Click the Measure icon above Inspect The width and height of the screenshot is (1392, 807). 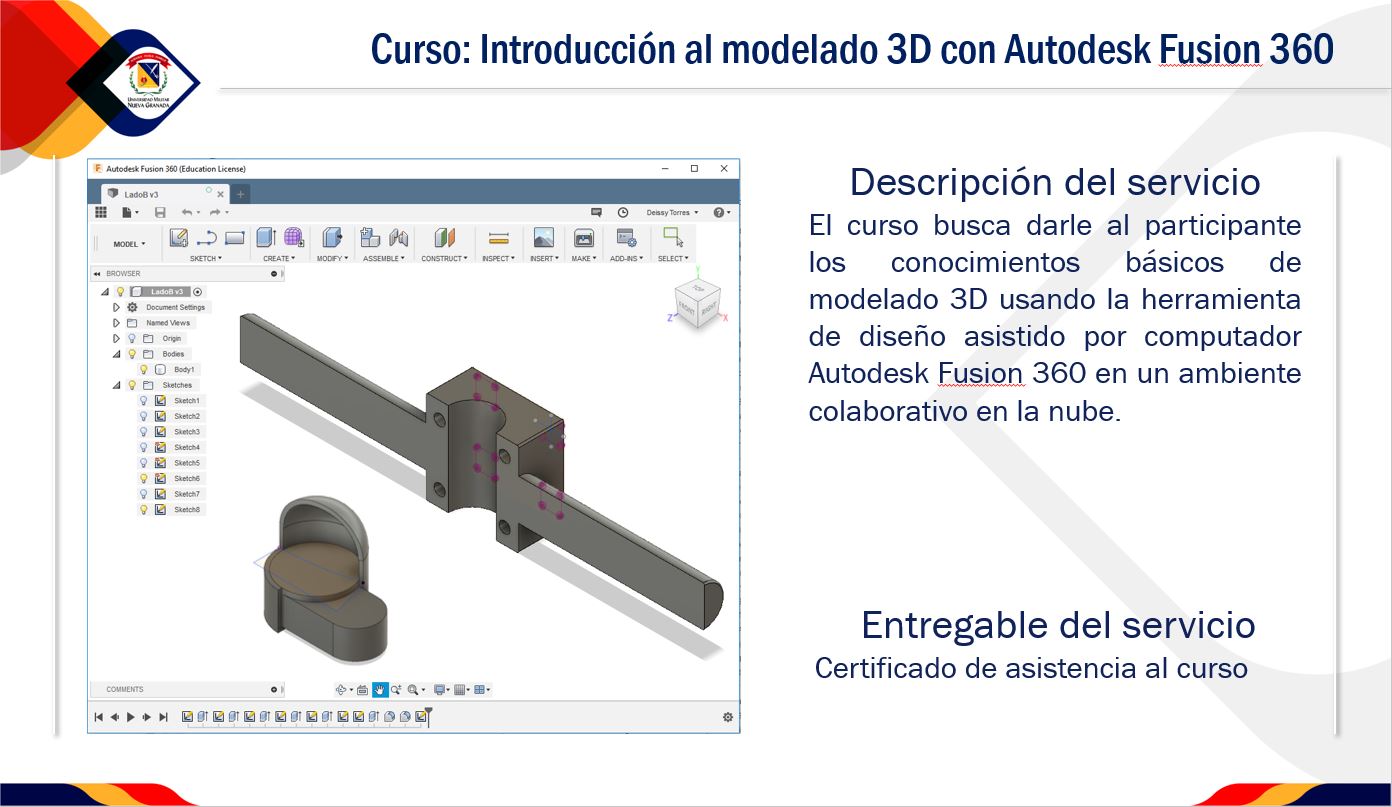coord(498,238)
